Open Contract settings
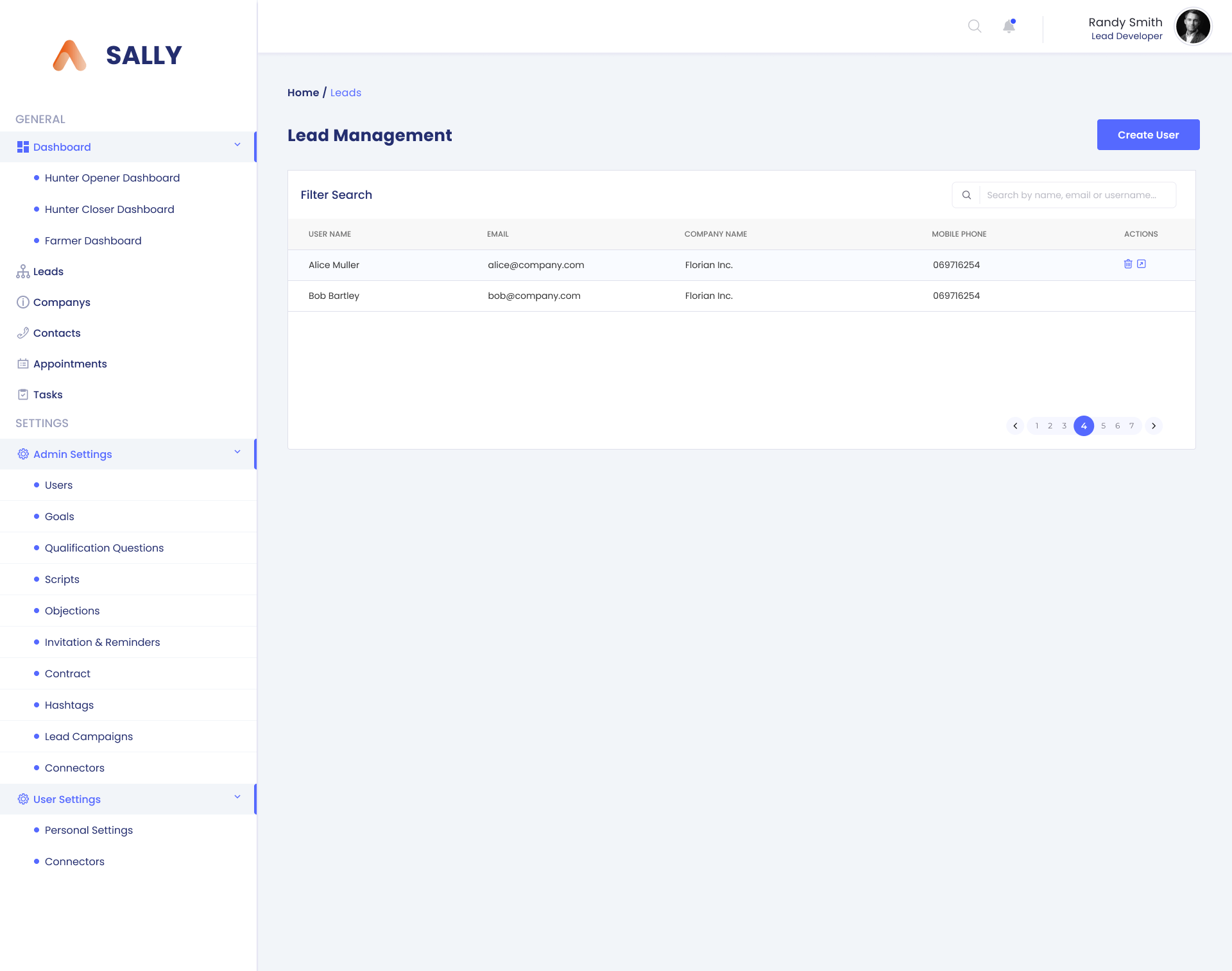Screen dimensions: 1232x971 coord(67,673)
